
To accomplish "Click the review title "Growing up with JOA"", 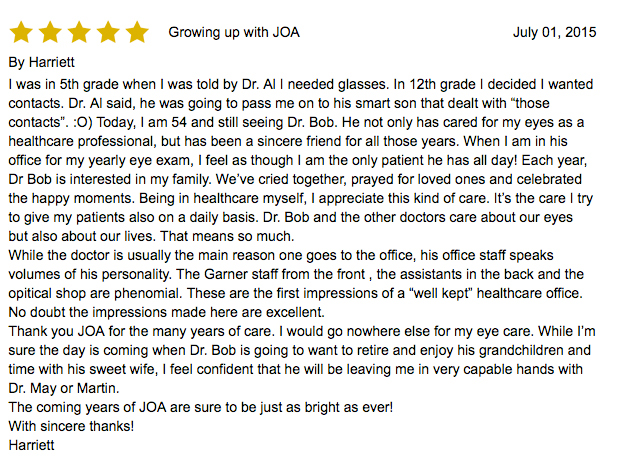I will tap(233, 32).
